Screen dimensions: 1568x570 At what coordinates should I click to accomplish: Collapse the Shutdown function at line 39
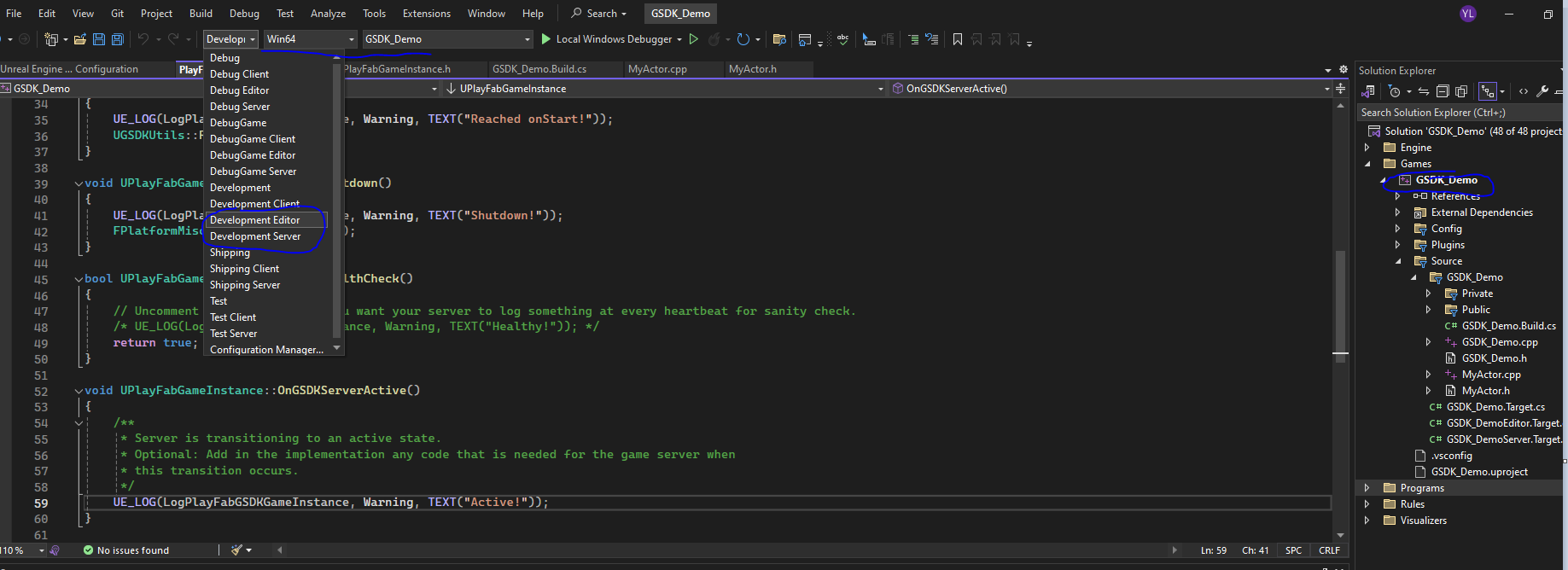[x=79, y=183]
